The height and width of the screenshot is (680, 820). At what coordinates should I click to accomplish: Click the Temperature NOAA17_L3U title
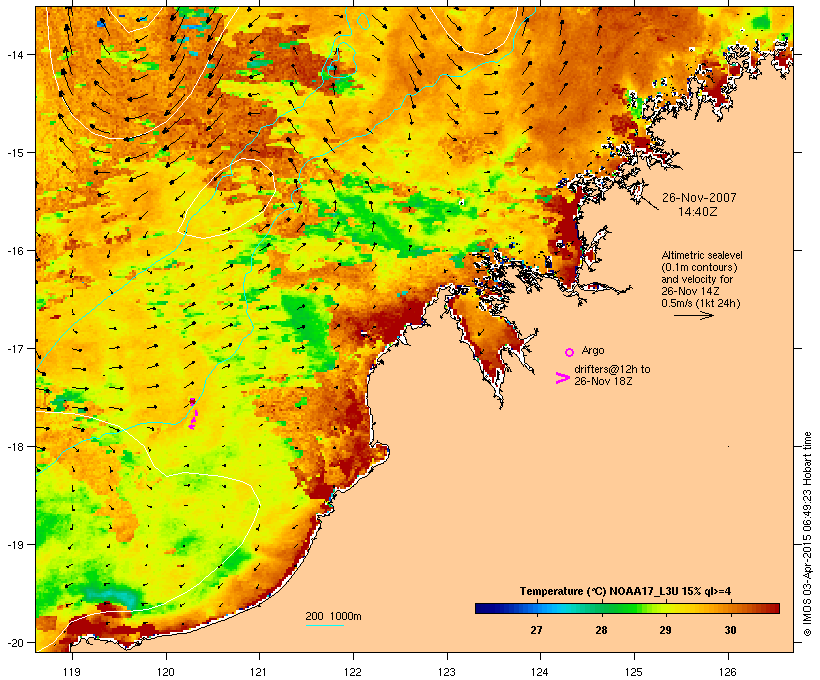625,591
